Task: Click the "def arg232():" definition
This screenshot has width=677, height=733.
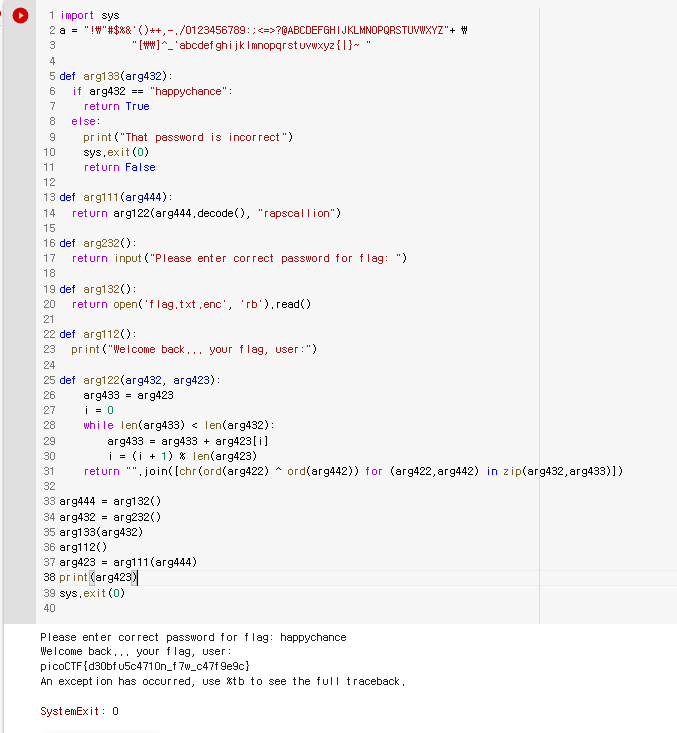Action: 98,243
